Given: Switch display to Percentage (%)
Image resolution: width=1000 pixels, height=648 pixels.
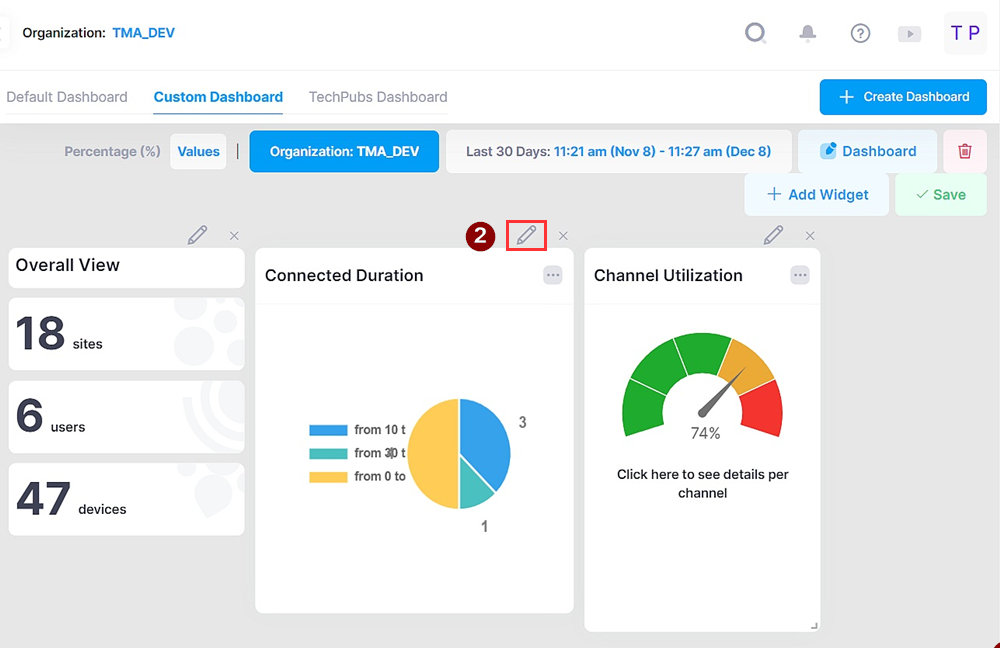Looking at the screenshot, I should tap(112, 152).
